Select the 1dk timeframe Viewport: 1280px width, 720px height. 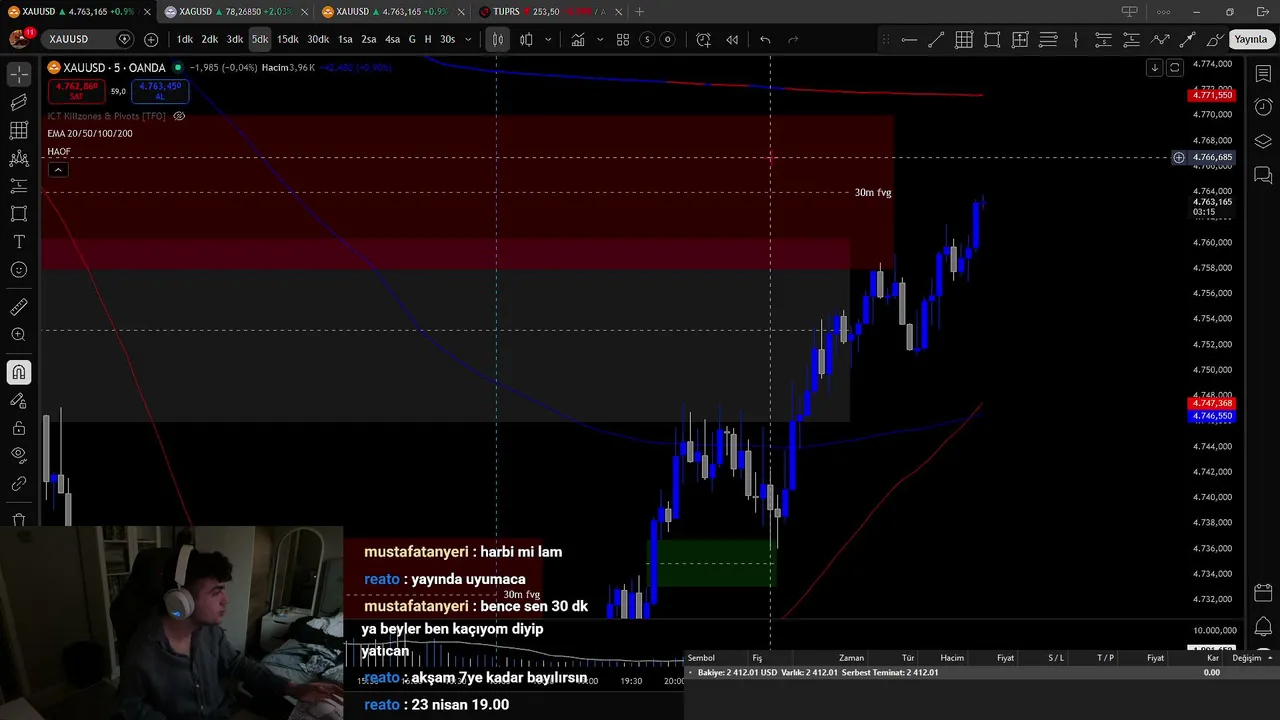pyautogui.click(x=185, y=39)
